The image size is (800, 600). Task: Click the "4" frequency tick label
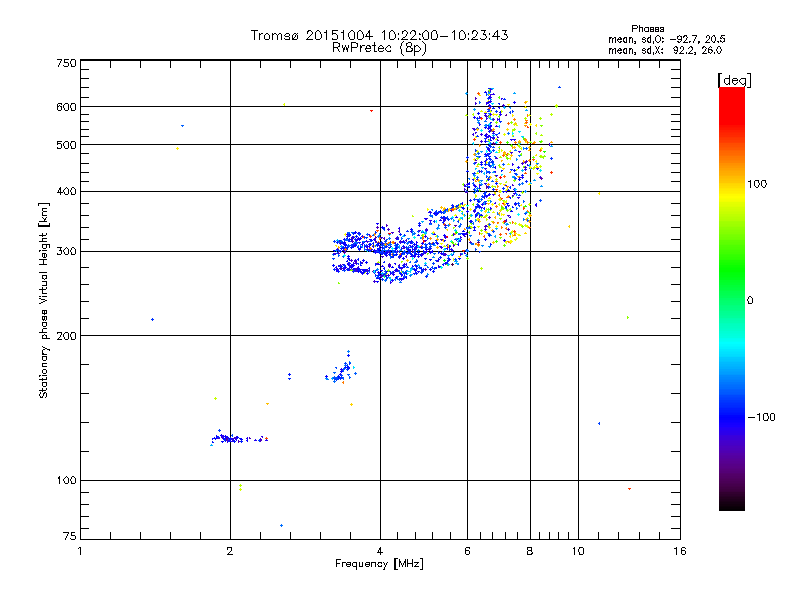[380, 551]
